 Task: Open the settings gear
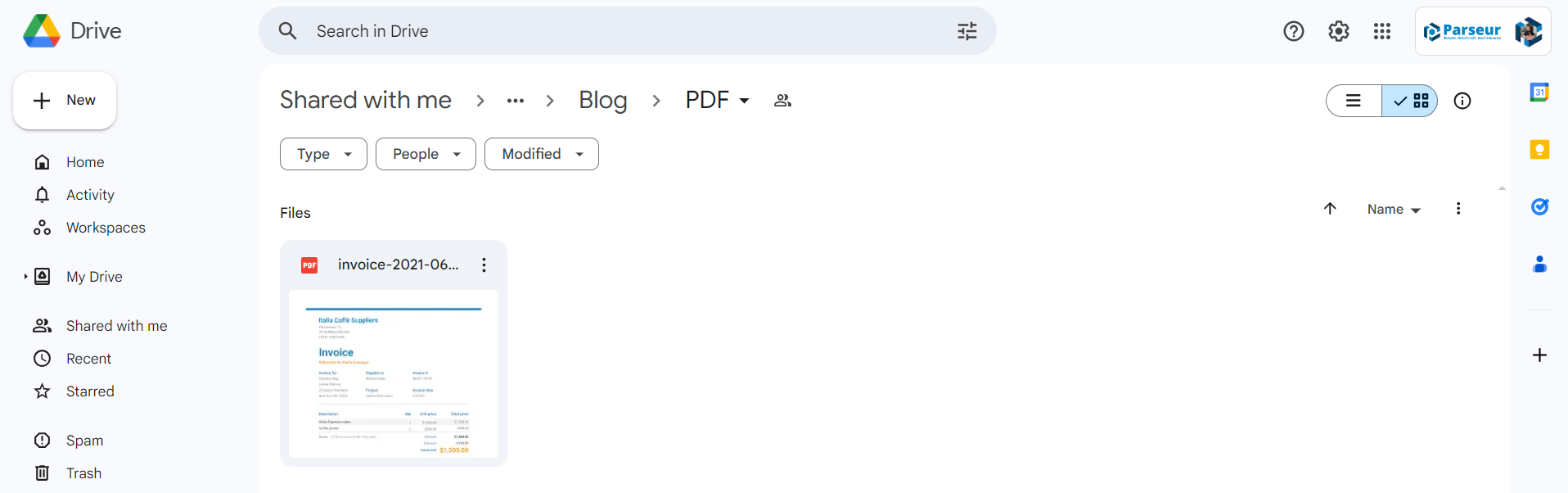pos(1338,31)
